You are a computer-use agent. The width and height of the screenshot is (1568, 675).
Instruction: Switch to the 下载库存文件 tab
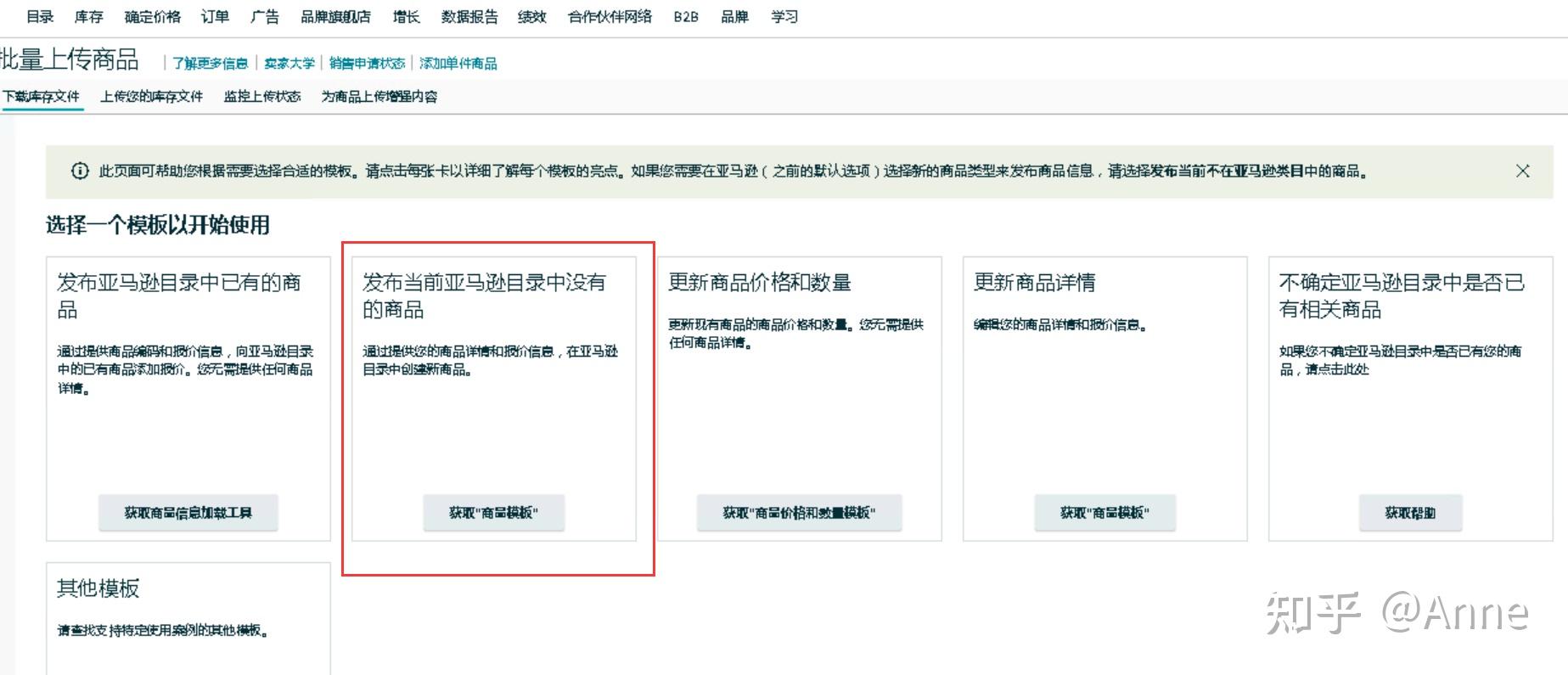(x=42, y=96)
